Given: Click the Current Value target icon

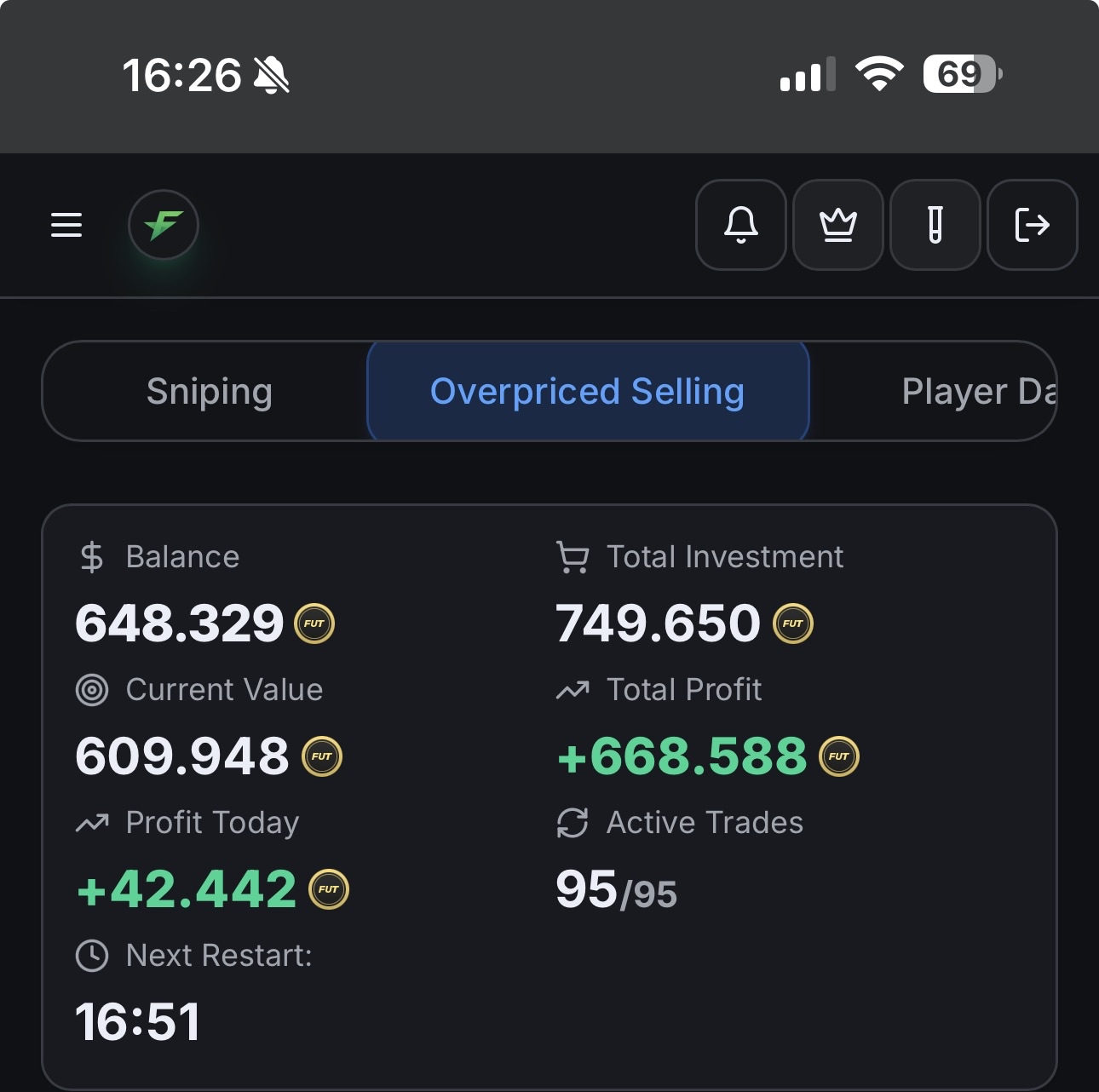Looking at the screenshot, I should [x=92, y=690].
